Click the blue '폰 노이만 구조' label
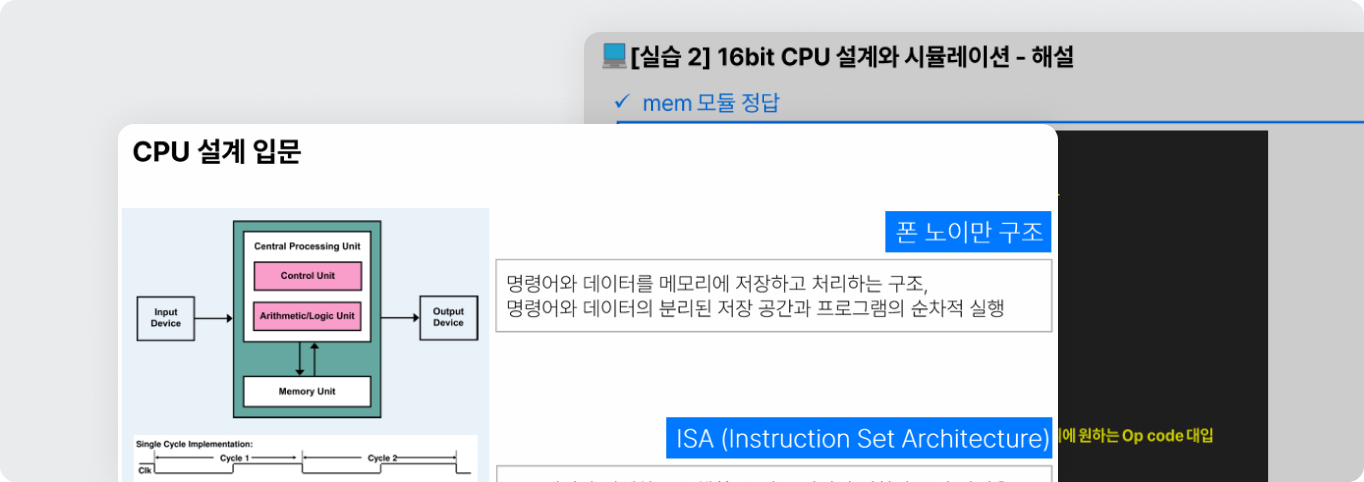This screenshot has height=482, width=1364. click(x=968, y=232)
